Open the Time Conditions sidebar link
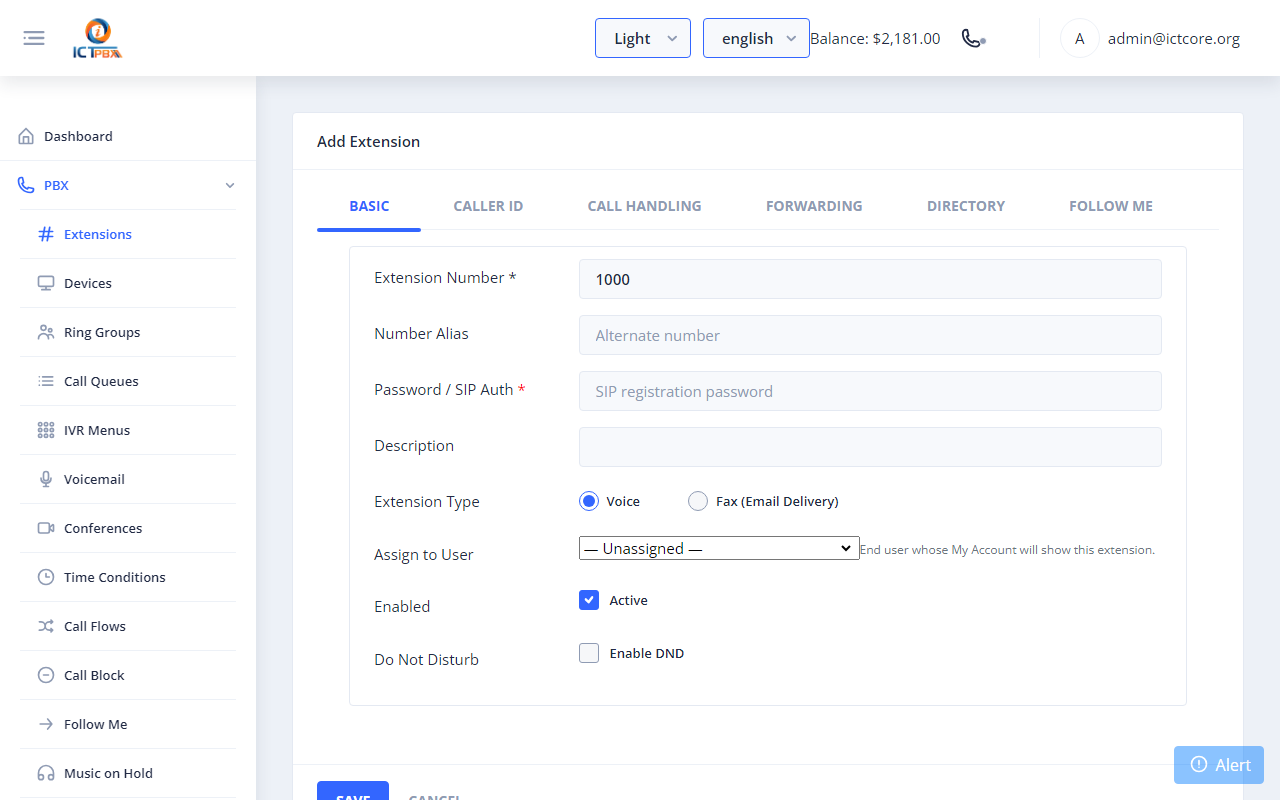The height and width of the screenshot is (800, 1280). (128, 577)
